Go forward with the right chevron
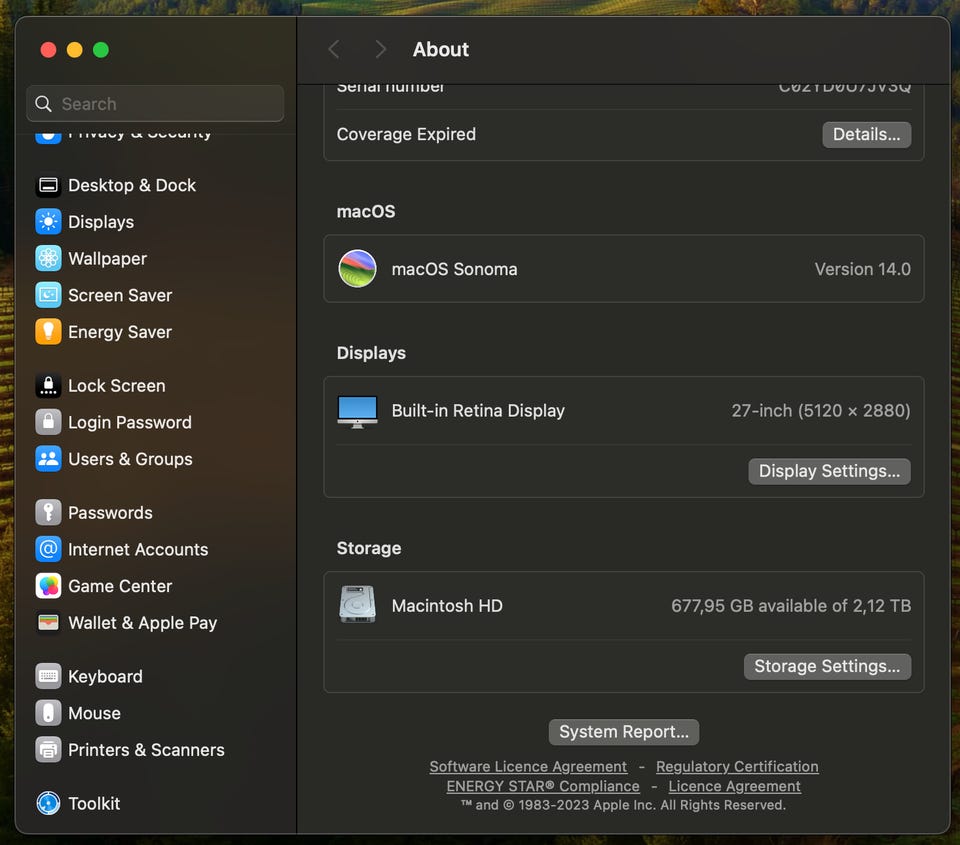960x845 pixels. (380, 49)
